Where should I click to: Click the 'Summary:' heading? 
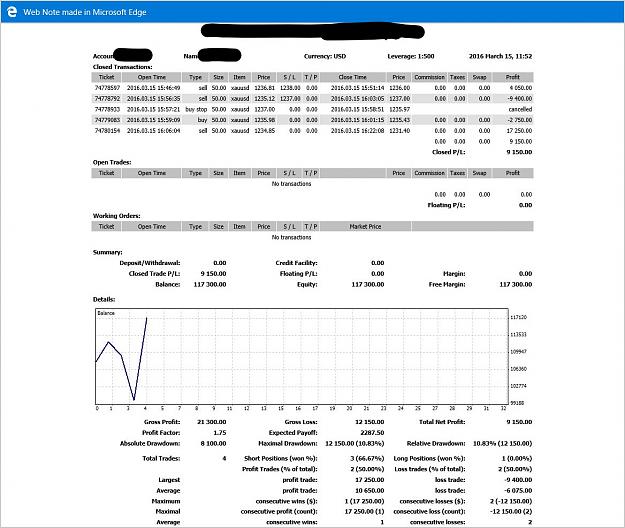click(108, 252)
